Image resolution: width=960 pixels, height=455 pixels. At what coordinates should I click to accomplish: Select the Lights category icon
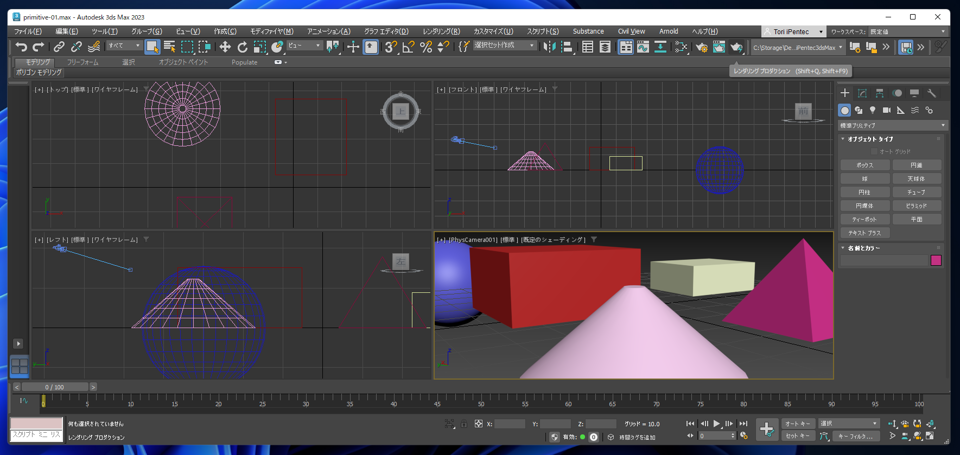pyautogui.click(x=872, y=110)
